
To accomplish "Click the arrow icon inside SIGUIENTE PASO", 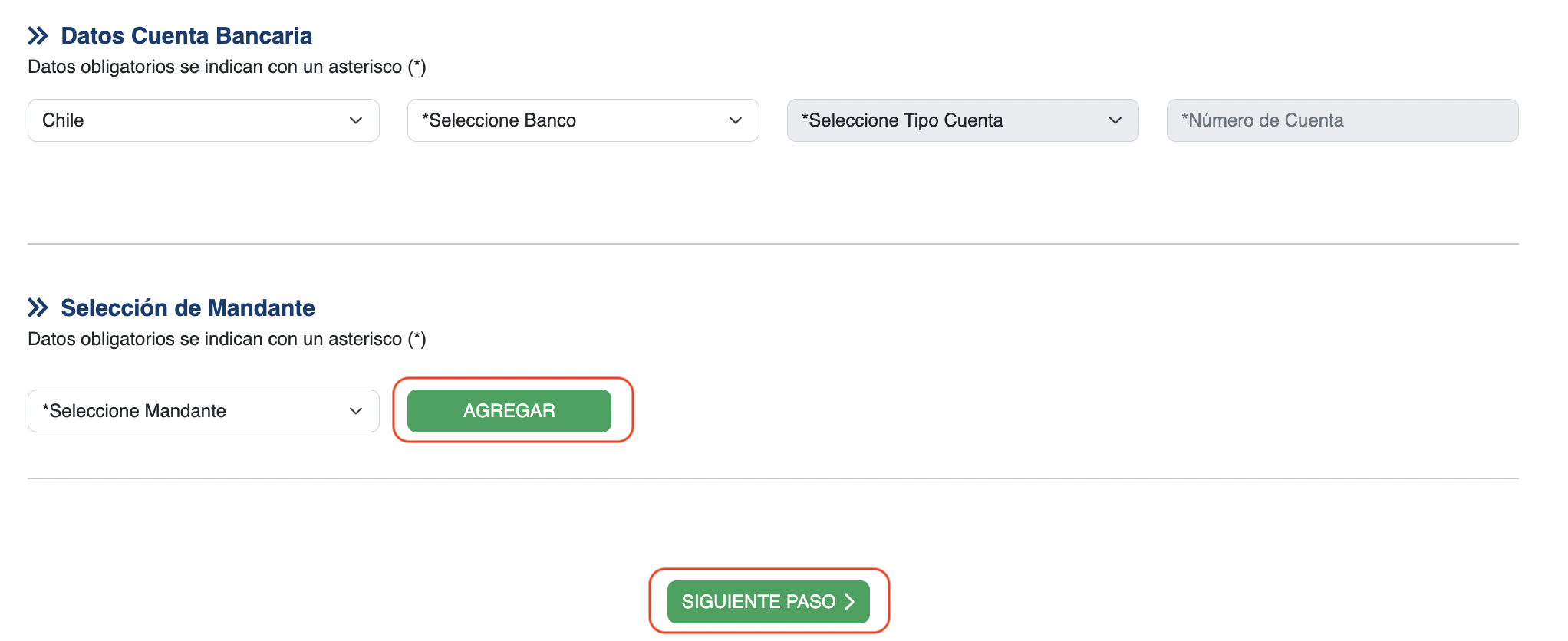I will coord(850,603).
